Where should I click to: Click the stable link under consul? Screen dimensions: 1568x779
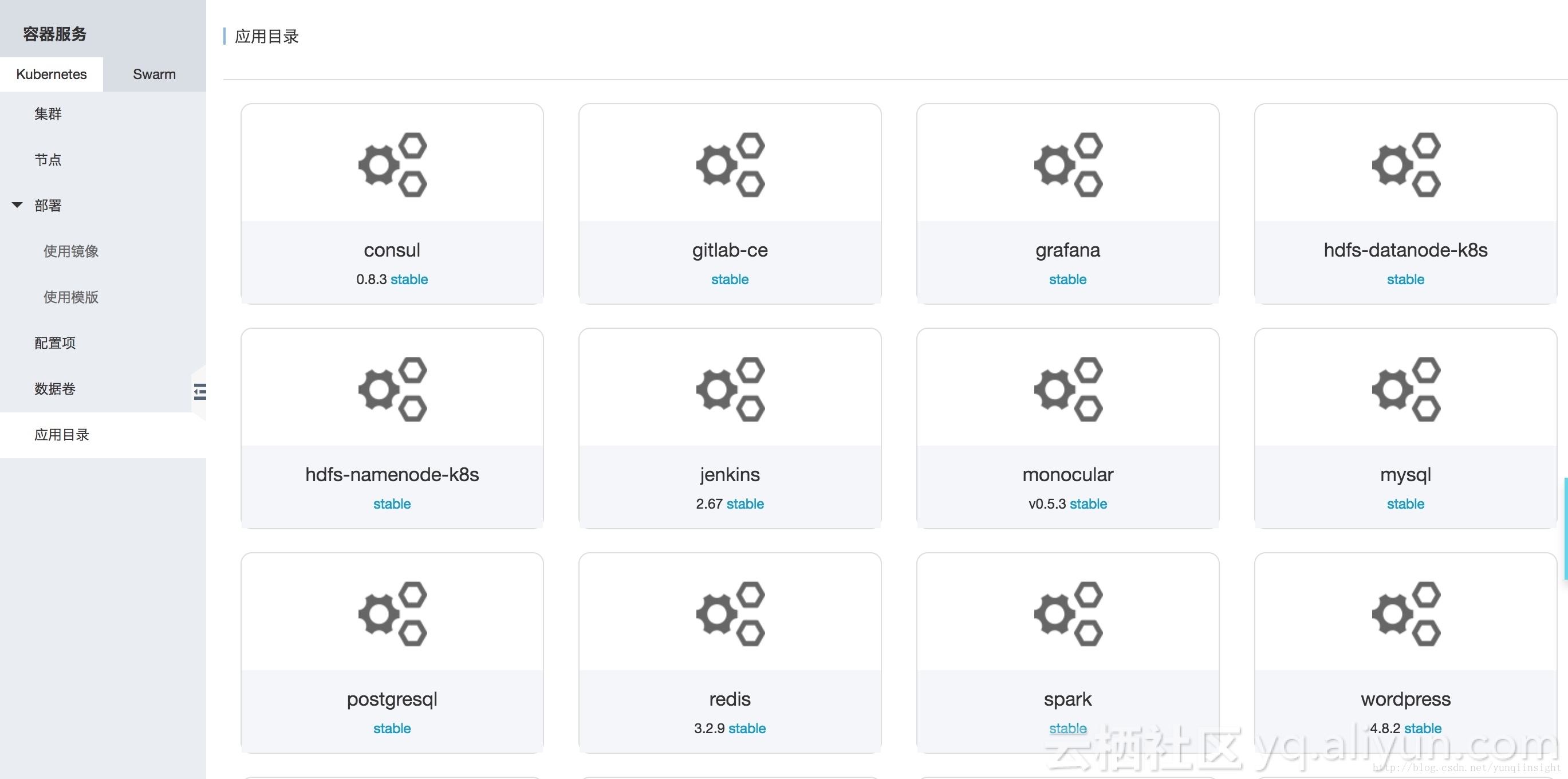tap(409, 280)
